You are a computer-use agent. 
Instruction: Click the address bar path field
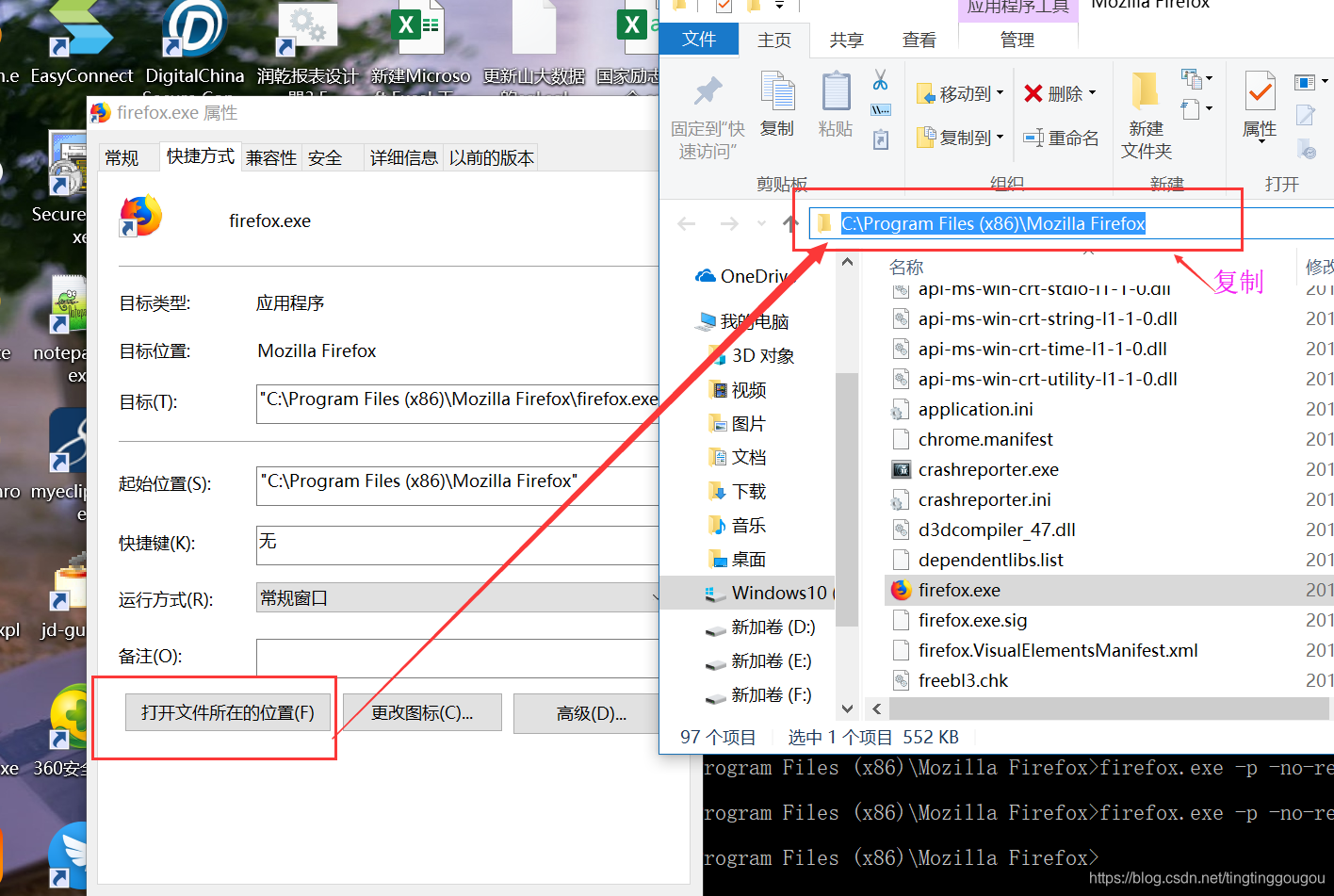1070,223
